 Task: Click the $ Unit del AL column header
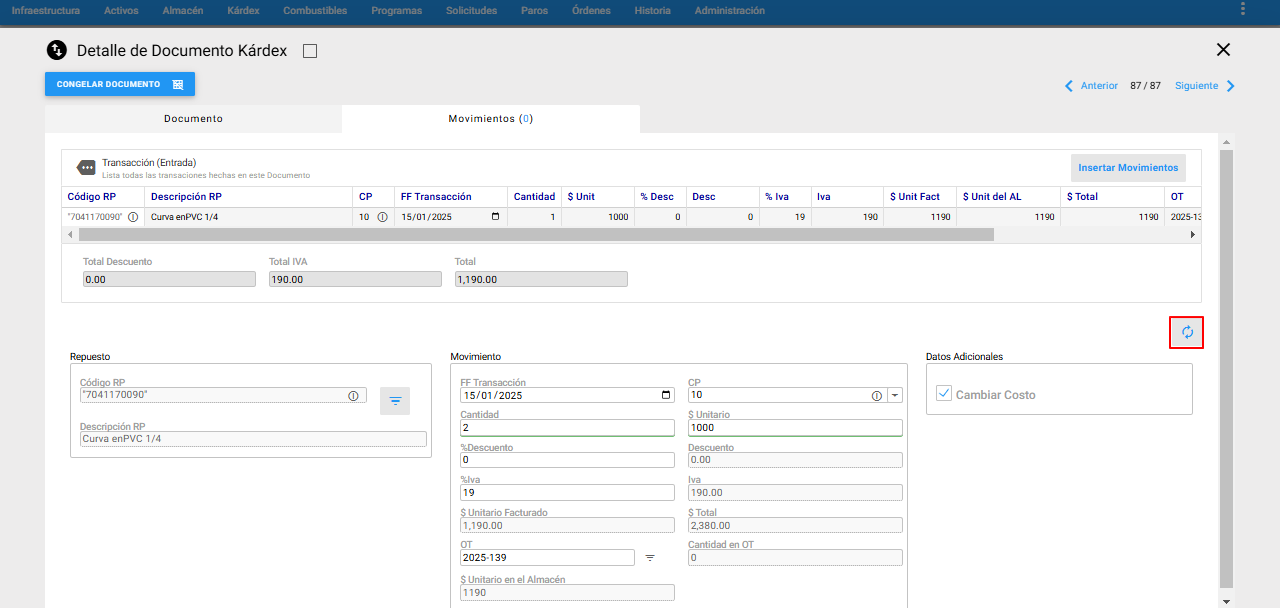tap(1008, 197)
